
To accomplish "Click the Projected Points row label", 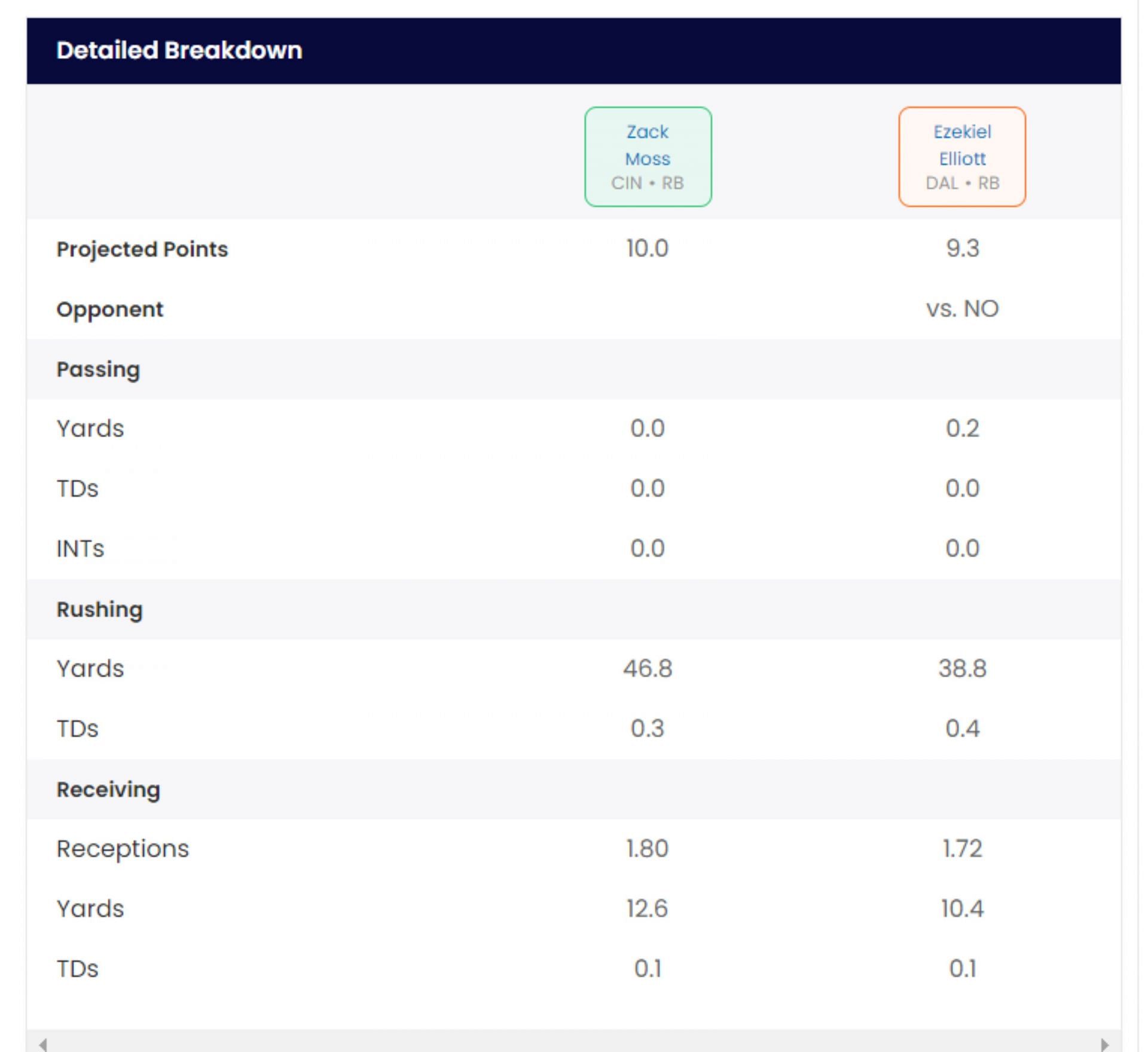I will 142,249.
